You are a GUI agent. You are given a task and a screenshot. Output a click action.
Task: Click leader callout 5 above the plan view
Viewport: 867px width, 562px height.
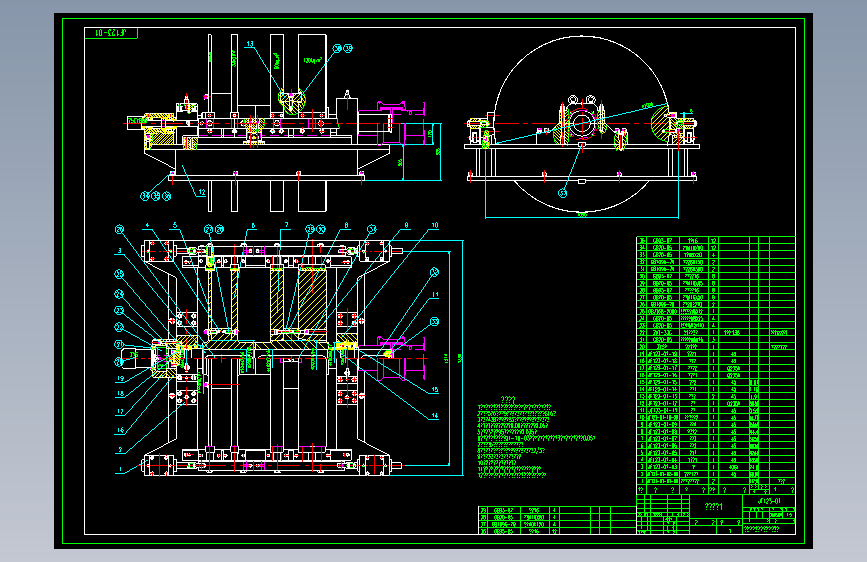175,226
